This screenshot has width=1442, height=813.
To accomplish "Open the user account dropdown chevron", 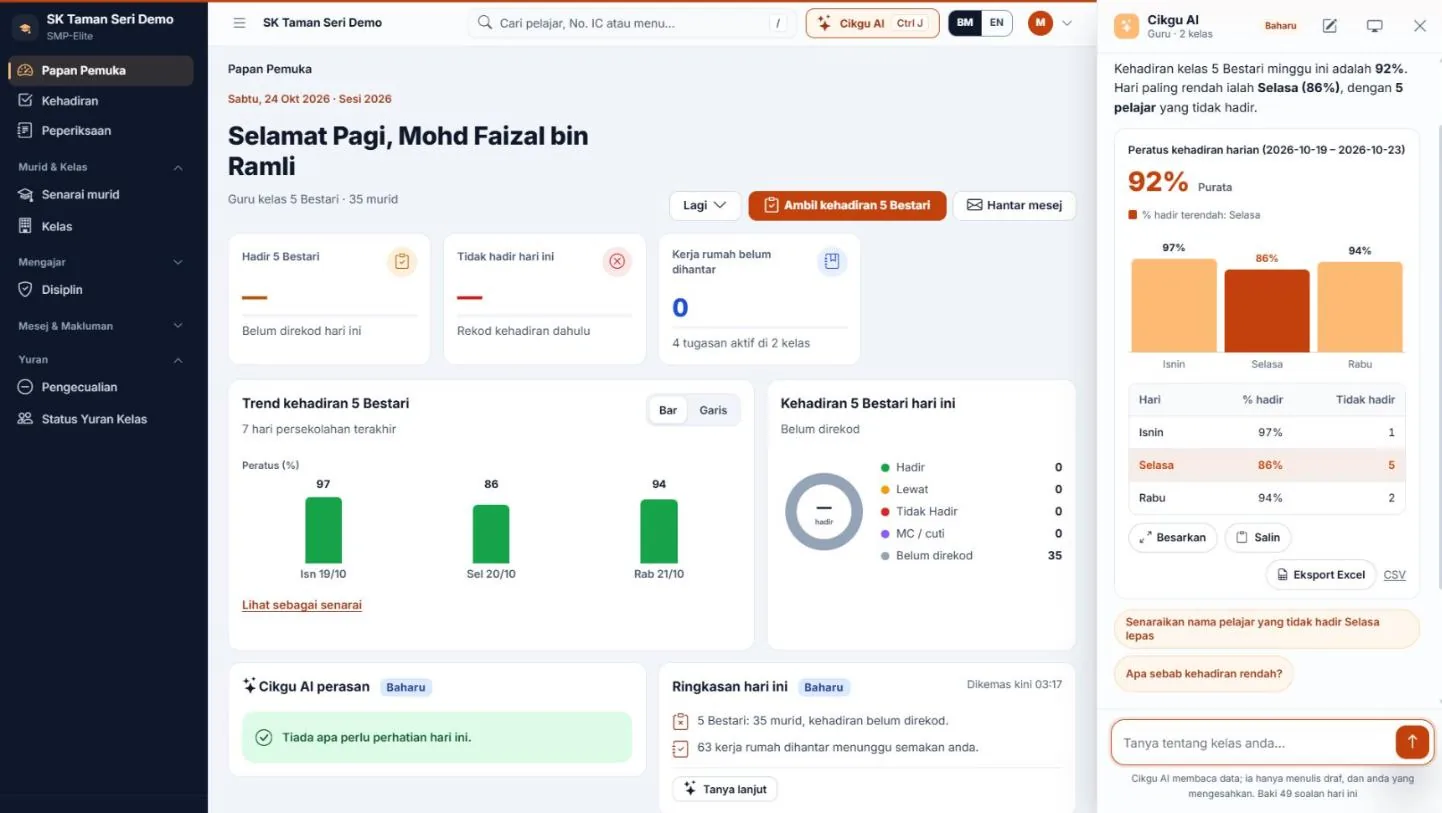I will [1067, 23].
